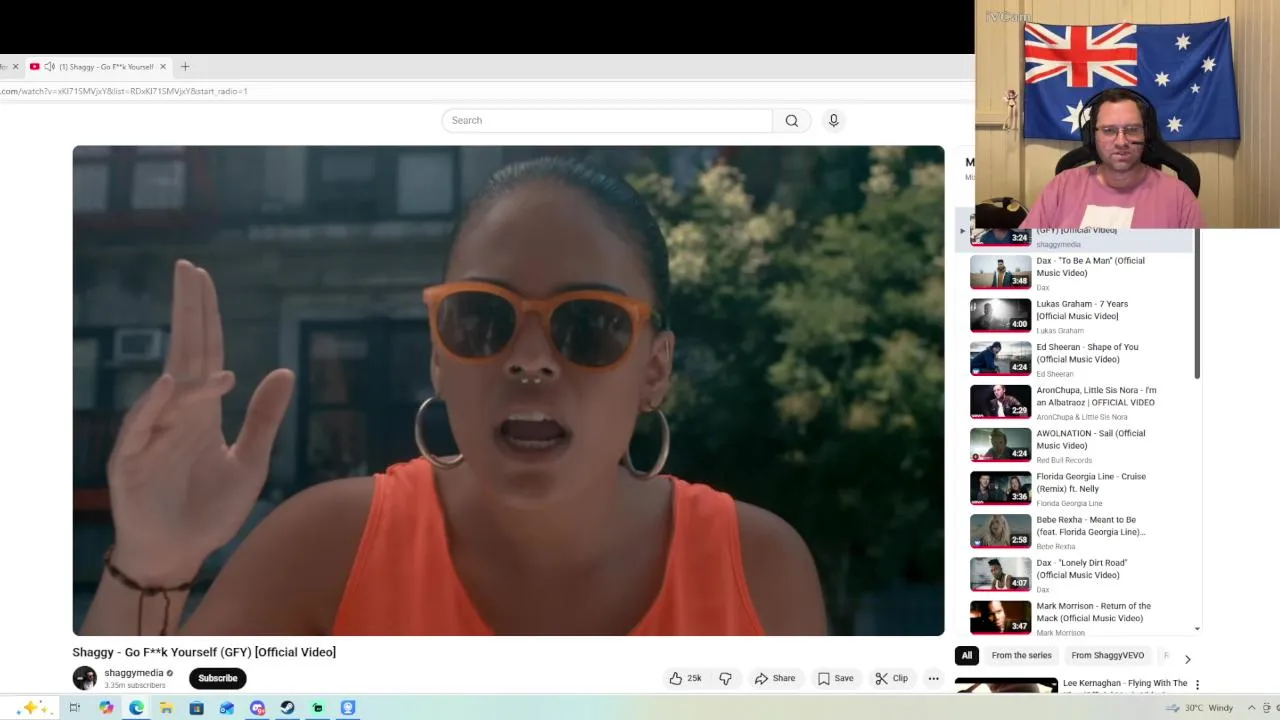Open the weather 30°C Windy widget
Image resolution: width=1280 pixels, height=720 pixels.
pyautogui.click(x=1199, y=708)
